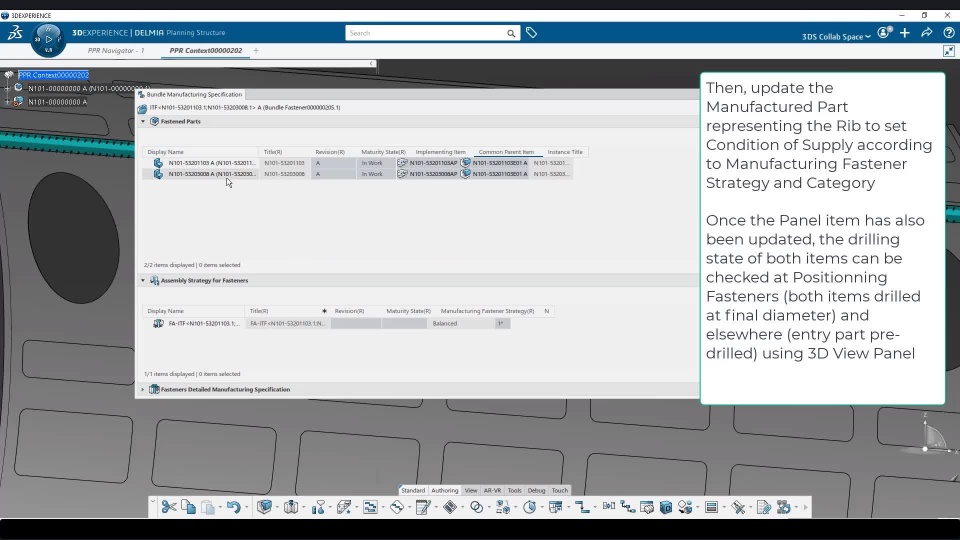Open the user profile icon in the header
Image resolution: width=960 pixels, height=540 pixels.
[884, 33]
